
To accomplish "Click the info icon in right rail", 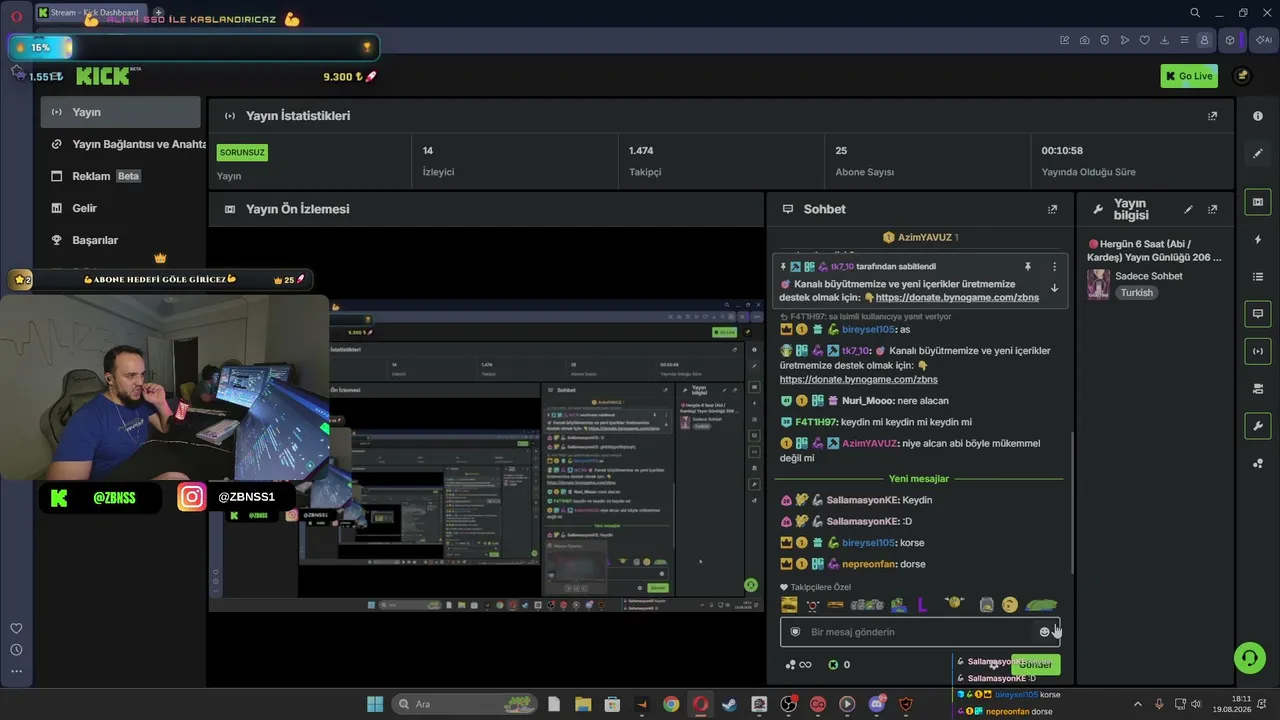I will coord(1258,116).
